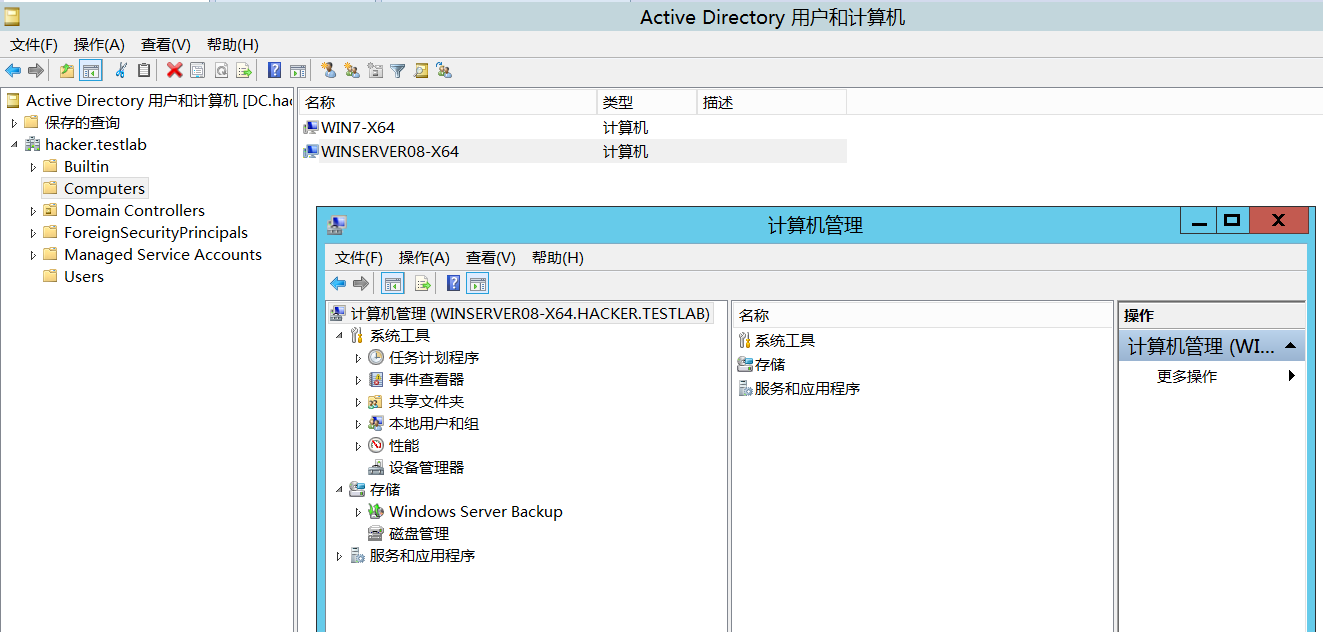Select 磁盘管理 in the Computer Management tree
The image size is (1323, 632).
point(418,534)
